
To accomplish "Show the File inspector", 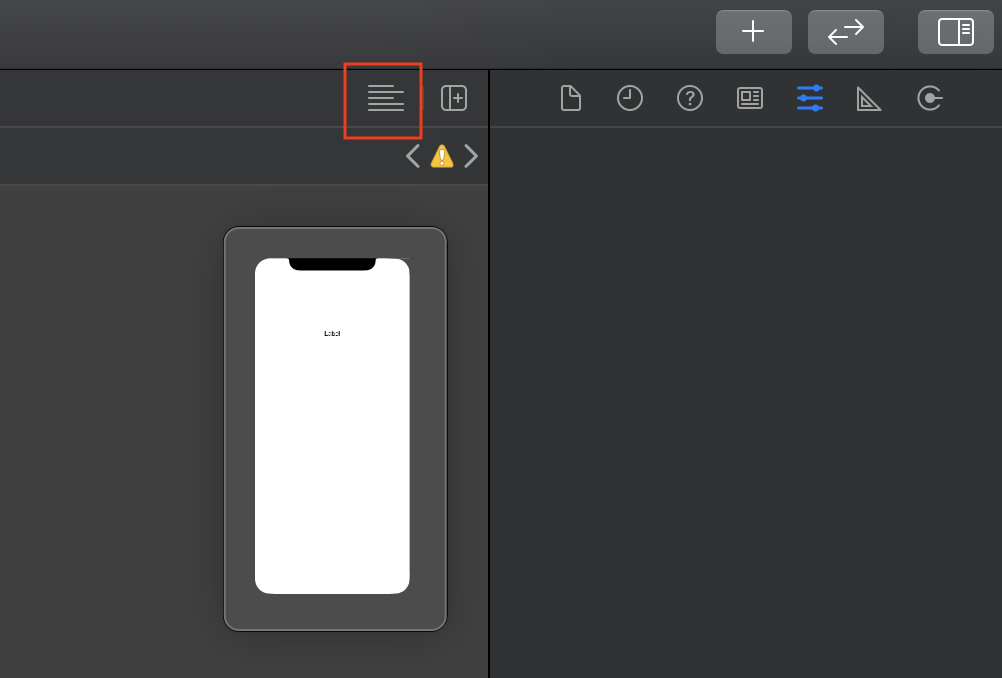I will 571,98.
